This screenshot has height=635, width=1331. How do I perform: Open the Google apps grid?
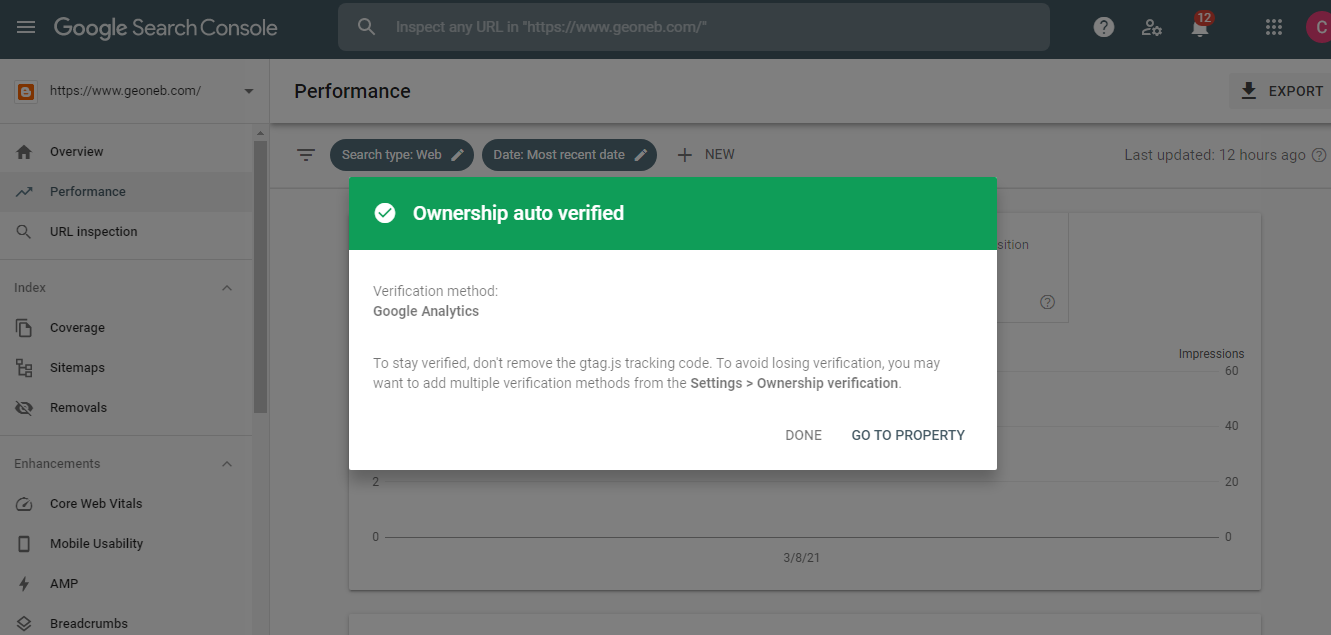pyautogui.click(x=1274, y=28)
